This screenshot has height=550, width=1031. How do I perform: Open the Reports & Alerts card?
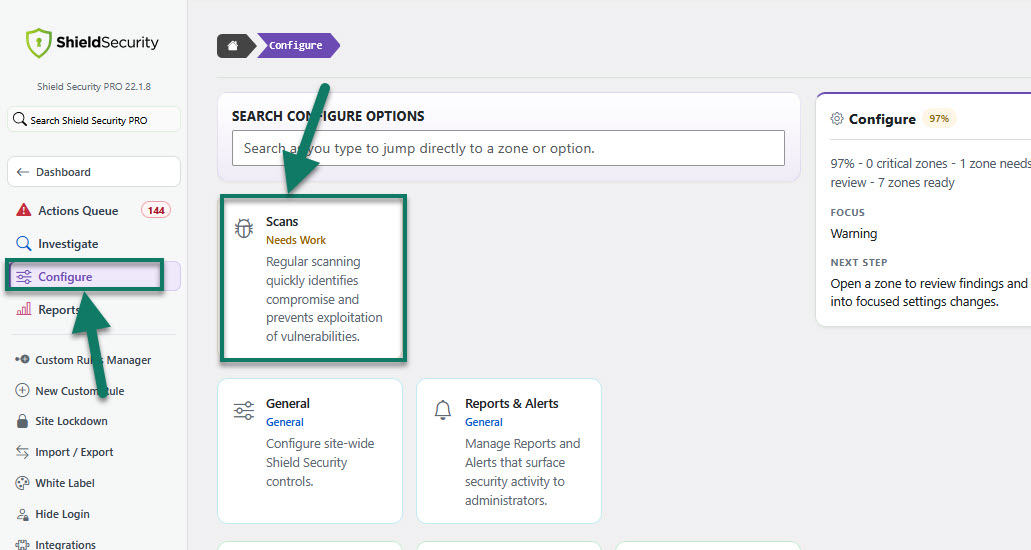coord(509,451)
